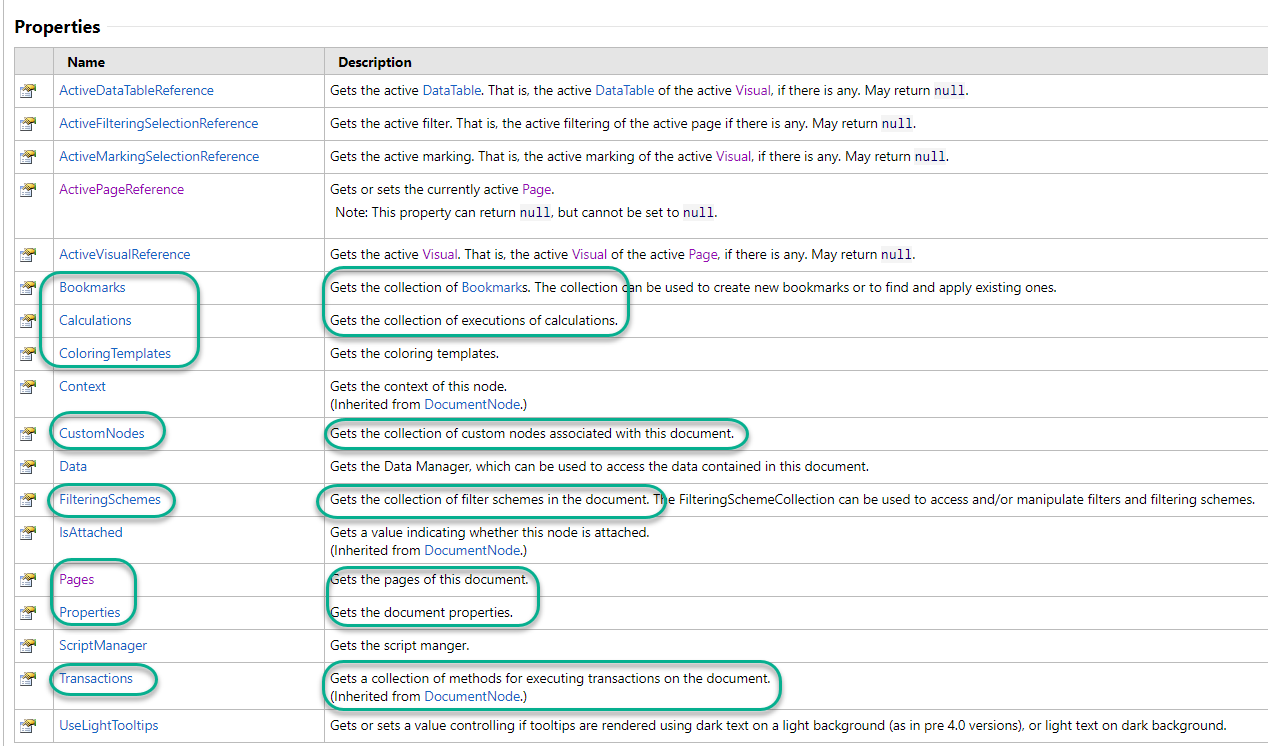Open the Pages property link

click(x=76, y=579)
